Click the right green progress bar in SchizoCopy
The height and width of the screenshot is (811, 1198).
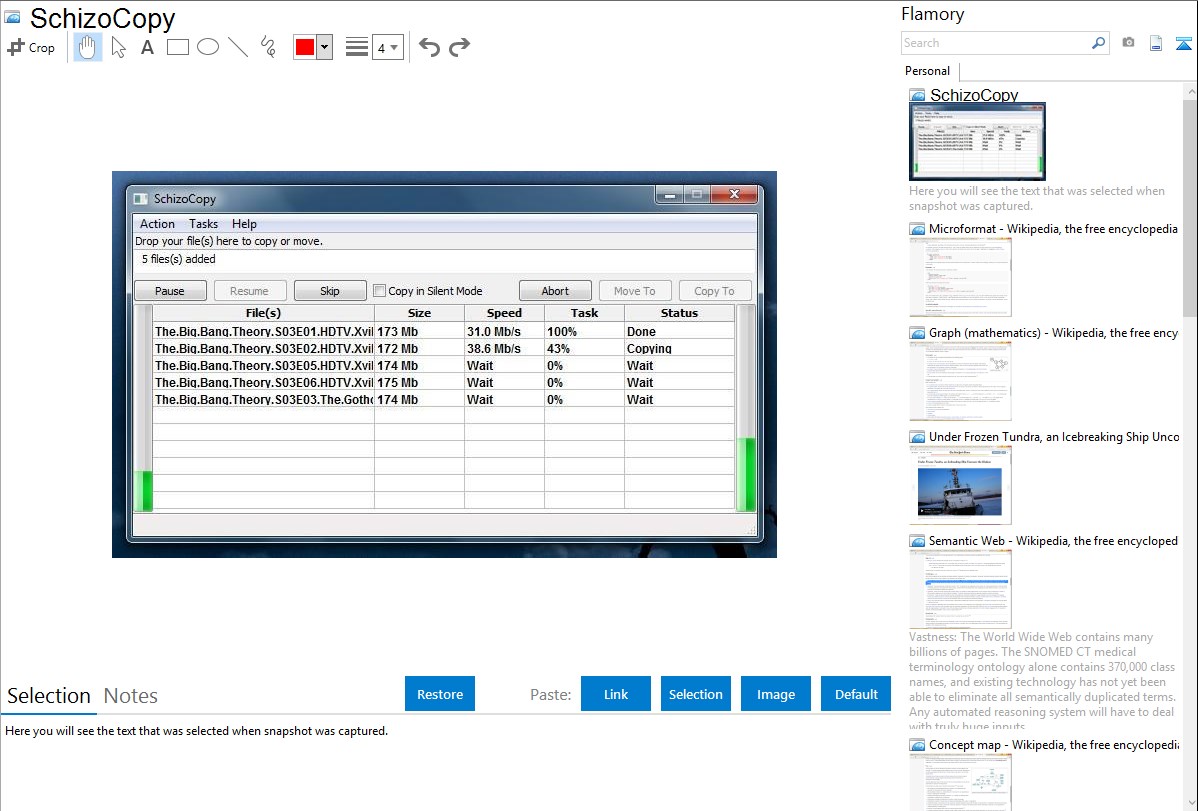pos(746,474)
